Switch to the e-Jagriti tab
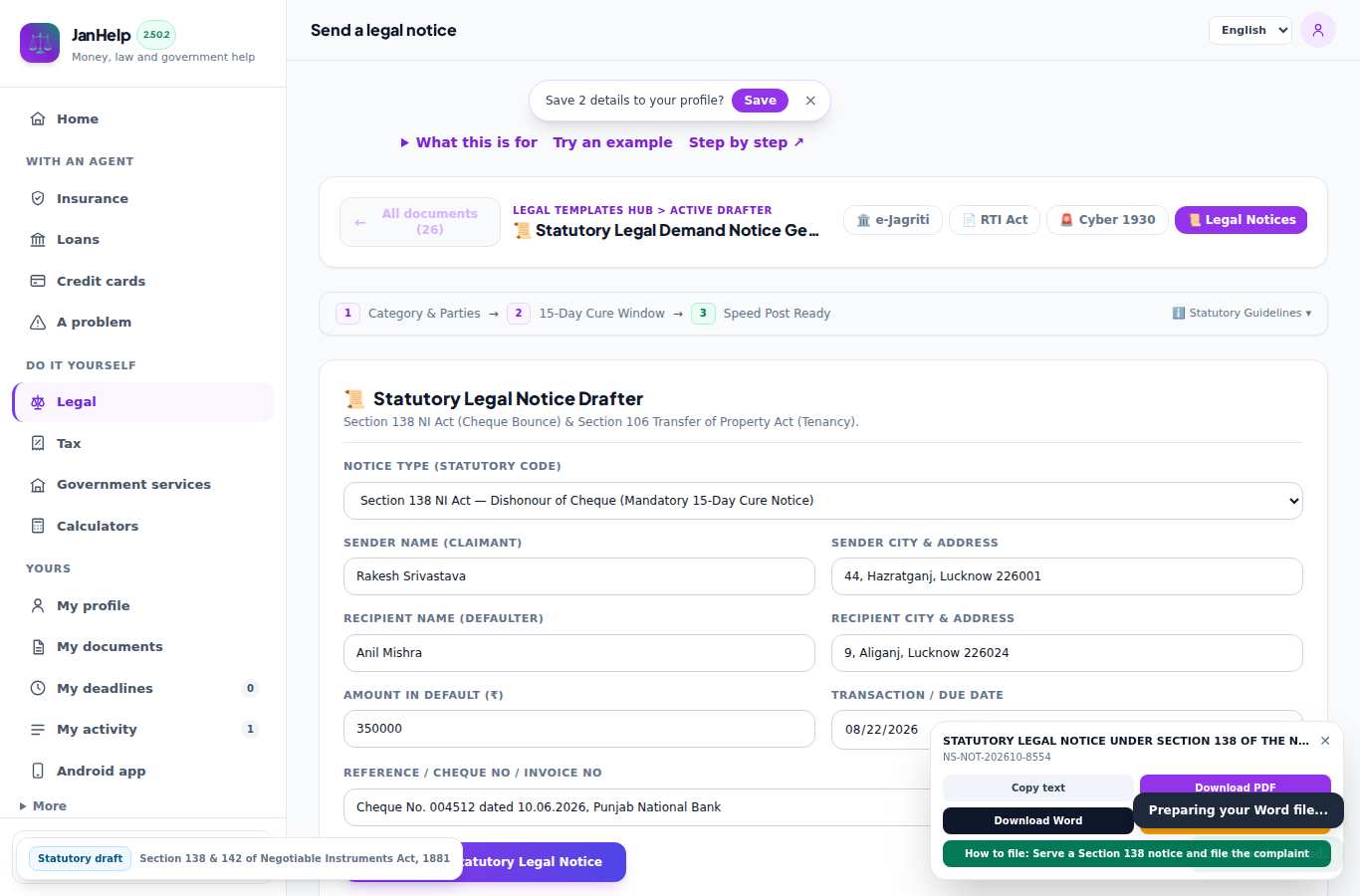Viewport: 1360px width, 896px height. (x=893, y=220)
